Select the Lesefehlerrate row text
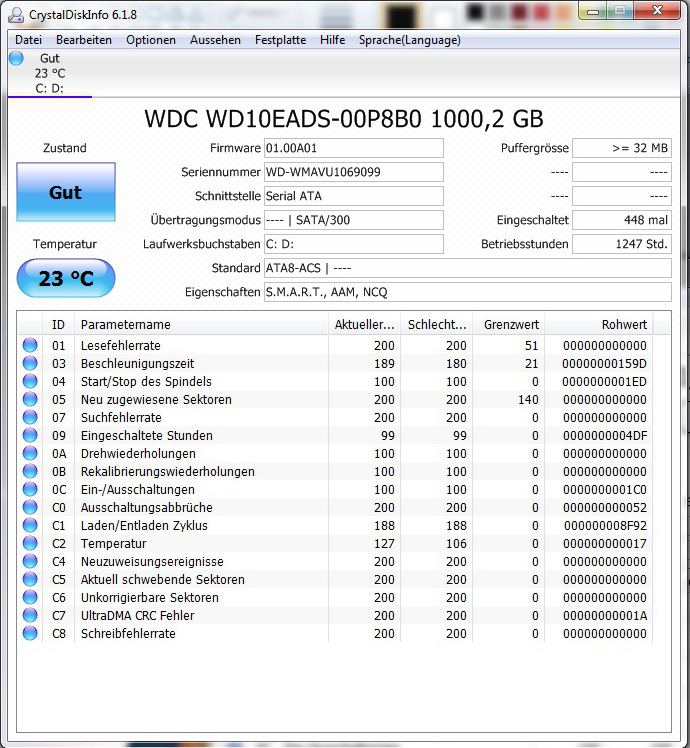690x748 pixels. (121, 345)
